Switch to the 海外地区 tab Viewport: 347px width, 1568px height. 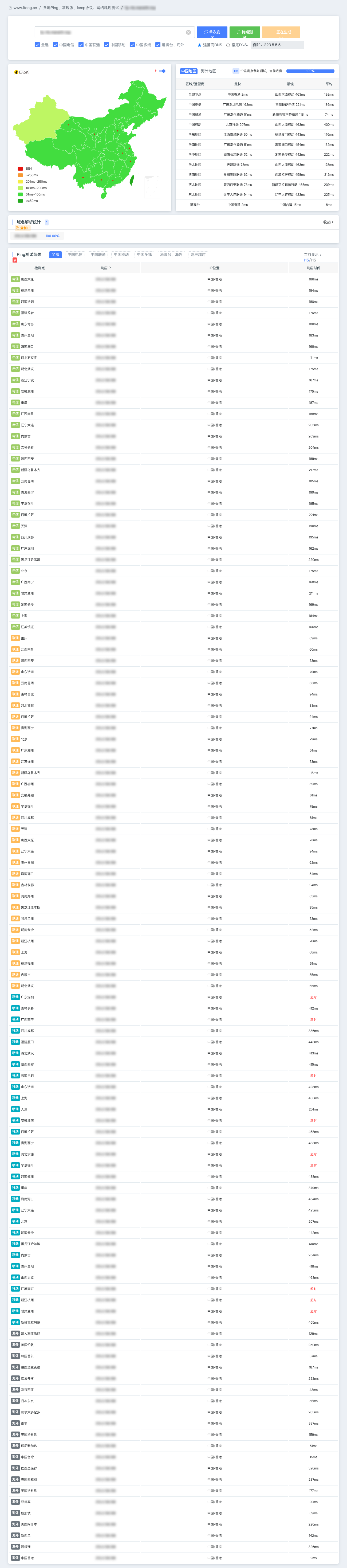[208, 71]
